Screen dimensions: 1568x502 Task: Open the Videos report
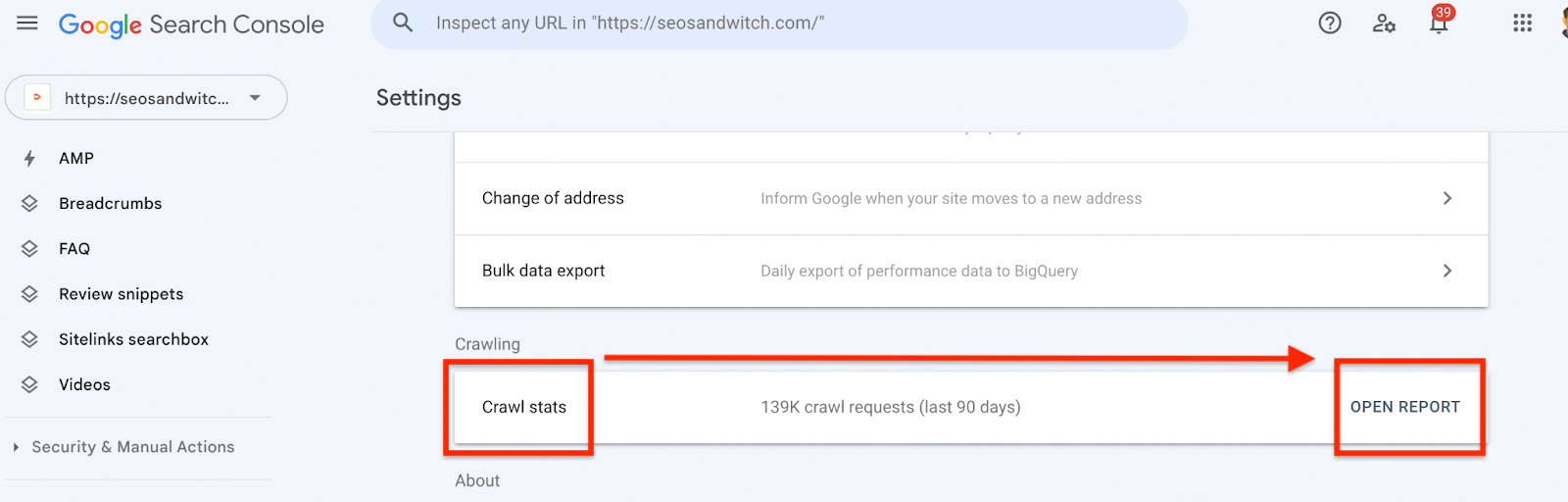84,384
